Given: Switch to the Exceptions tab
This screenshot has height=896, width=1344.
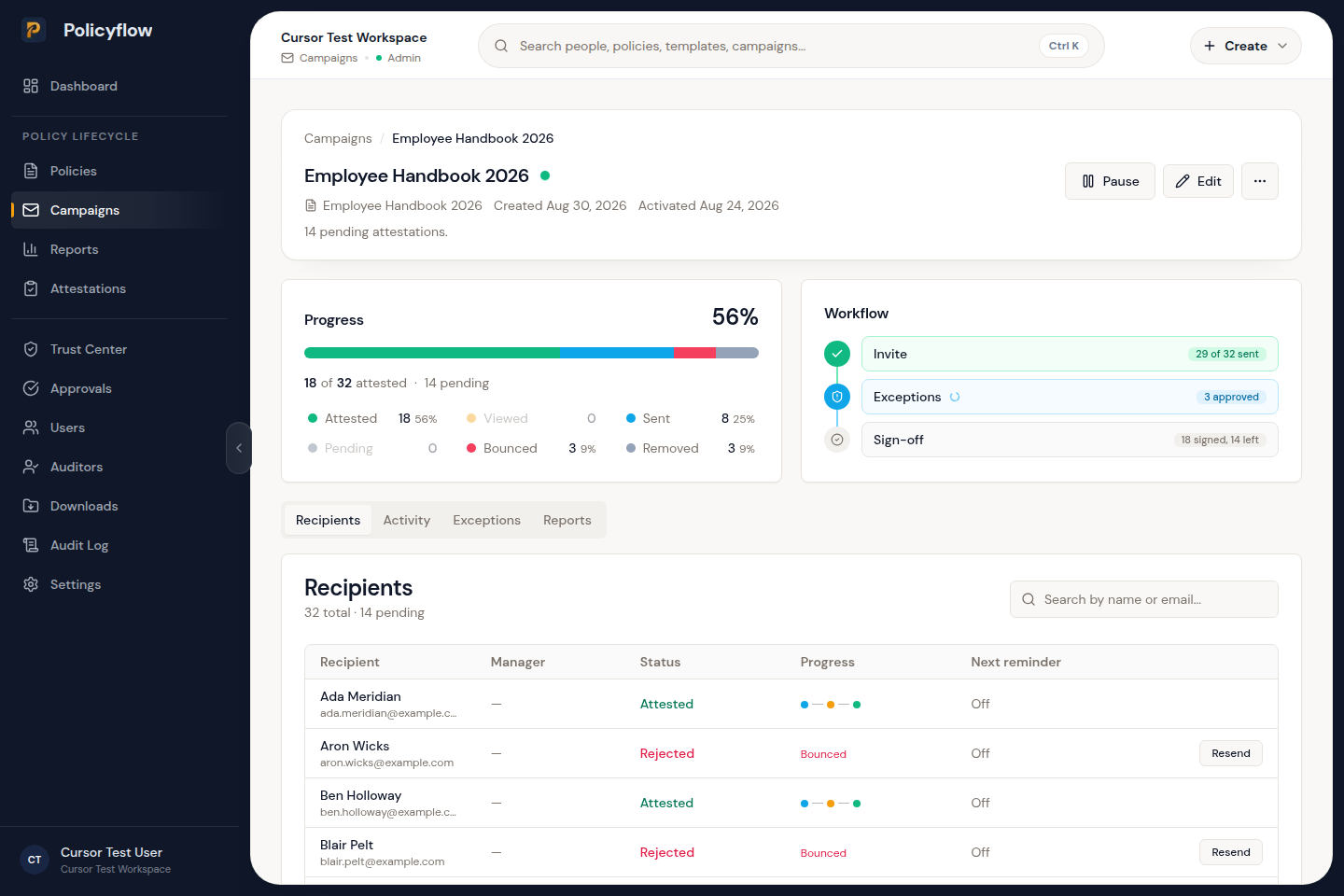Looking at the screenshot, I should point(486,520).
